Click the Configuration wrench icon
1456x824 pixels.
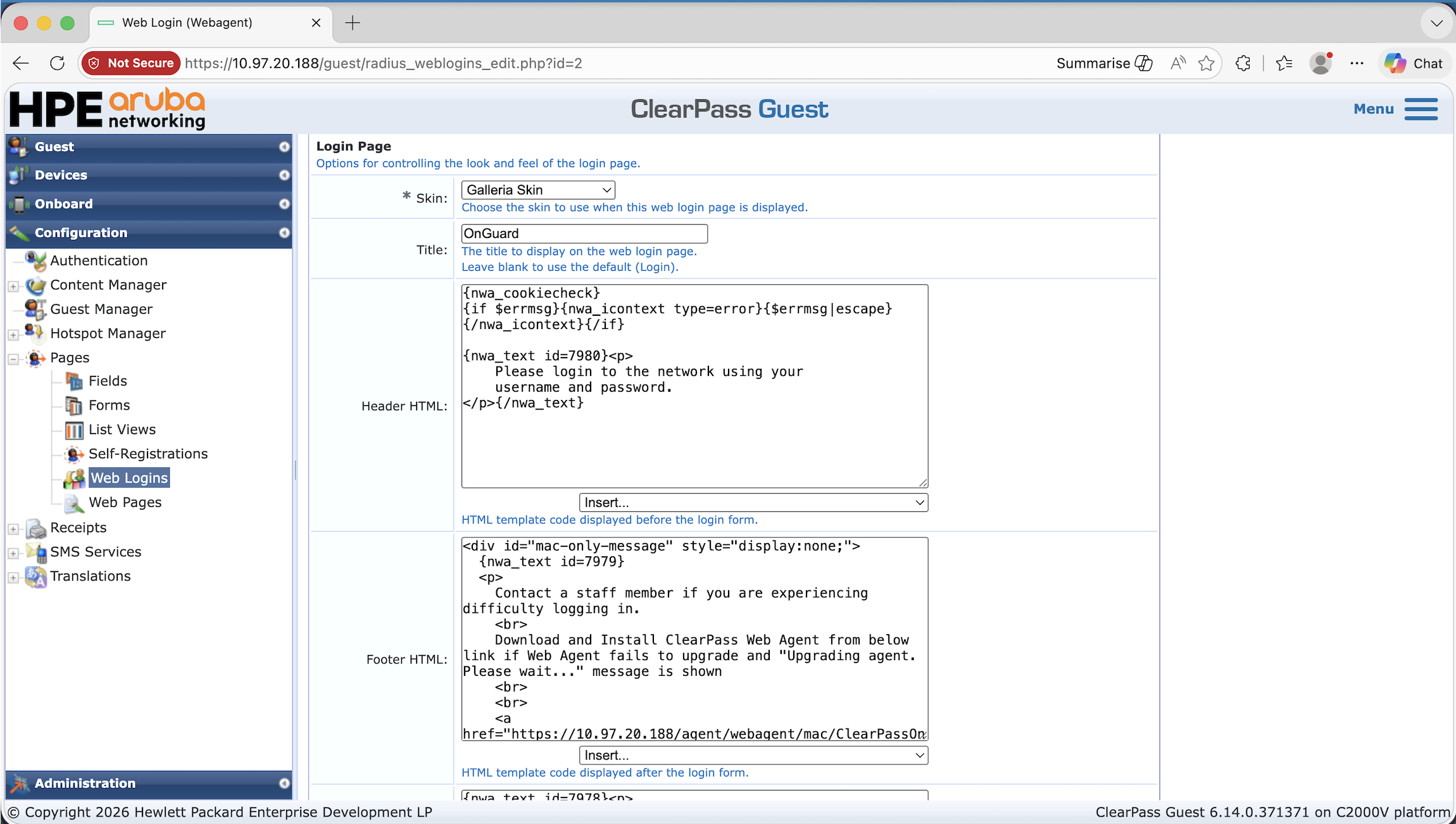(x=19, y=233)
